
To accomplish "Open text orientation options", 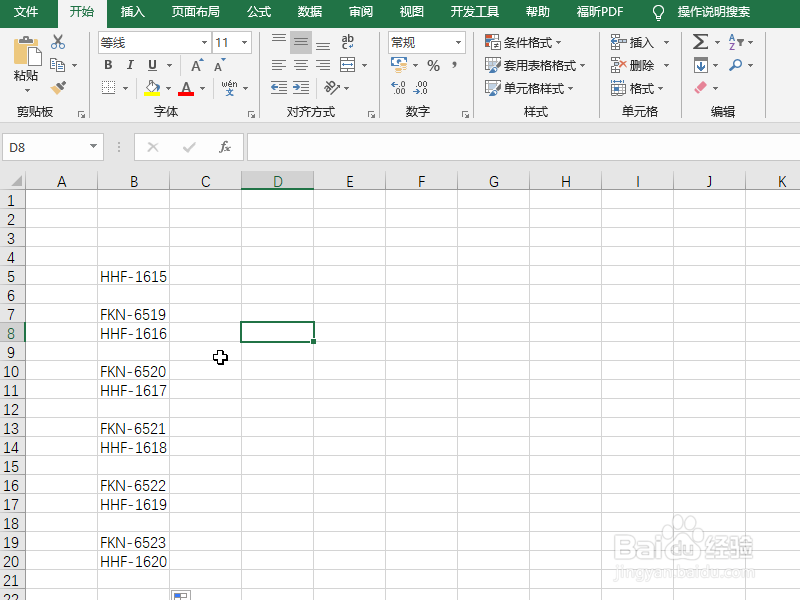I will (x=332, y=88).
